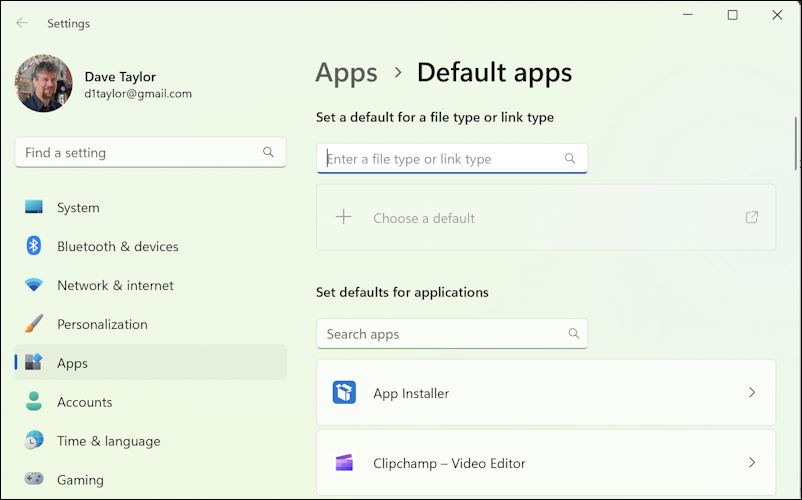Click the Personalization paintbrush icon

click(34, 324)
